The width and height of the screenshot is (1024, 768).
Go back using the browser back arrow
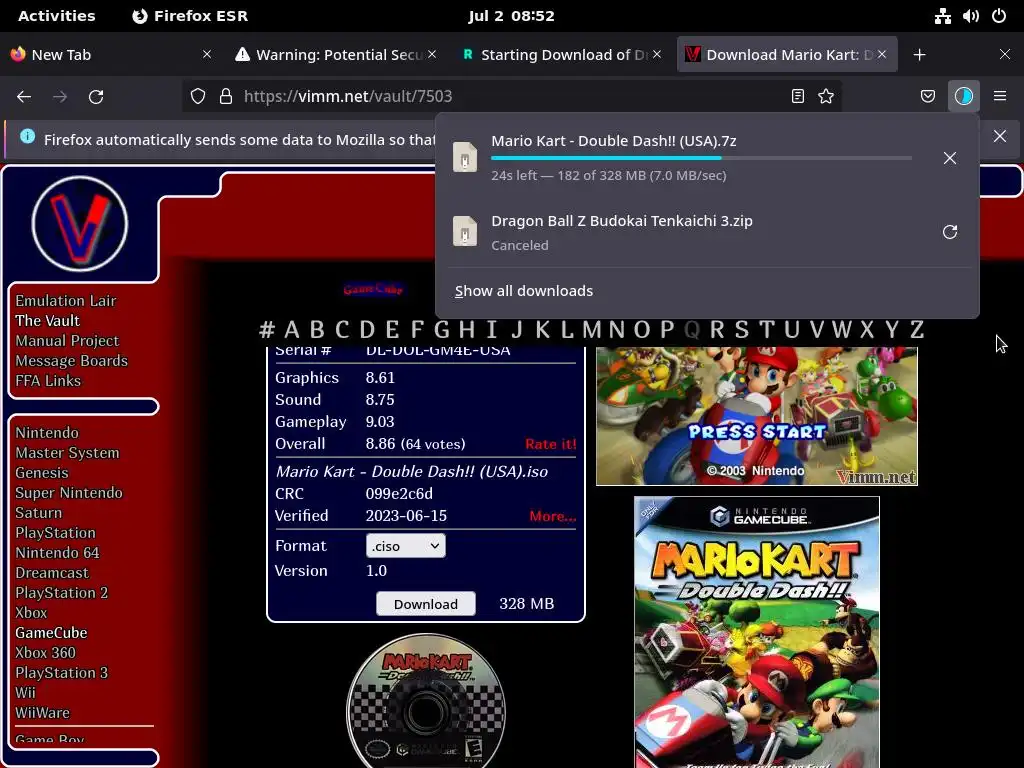click(x=24, y=97)
